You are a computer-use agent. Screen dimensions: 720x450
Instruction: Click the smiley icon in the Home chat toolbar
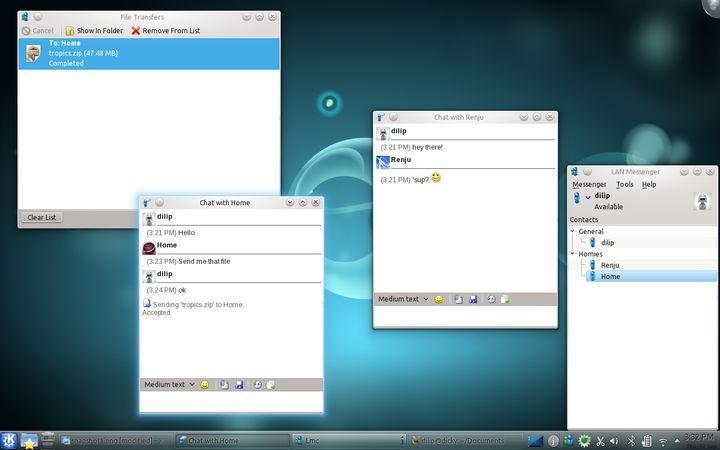click(205, 385)
